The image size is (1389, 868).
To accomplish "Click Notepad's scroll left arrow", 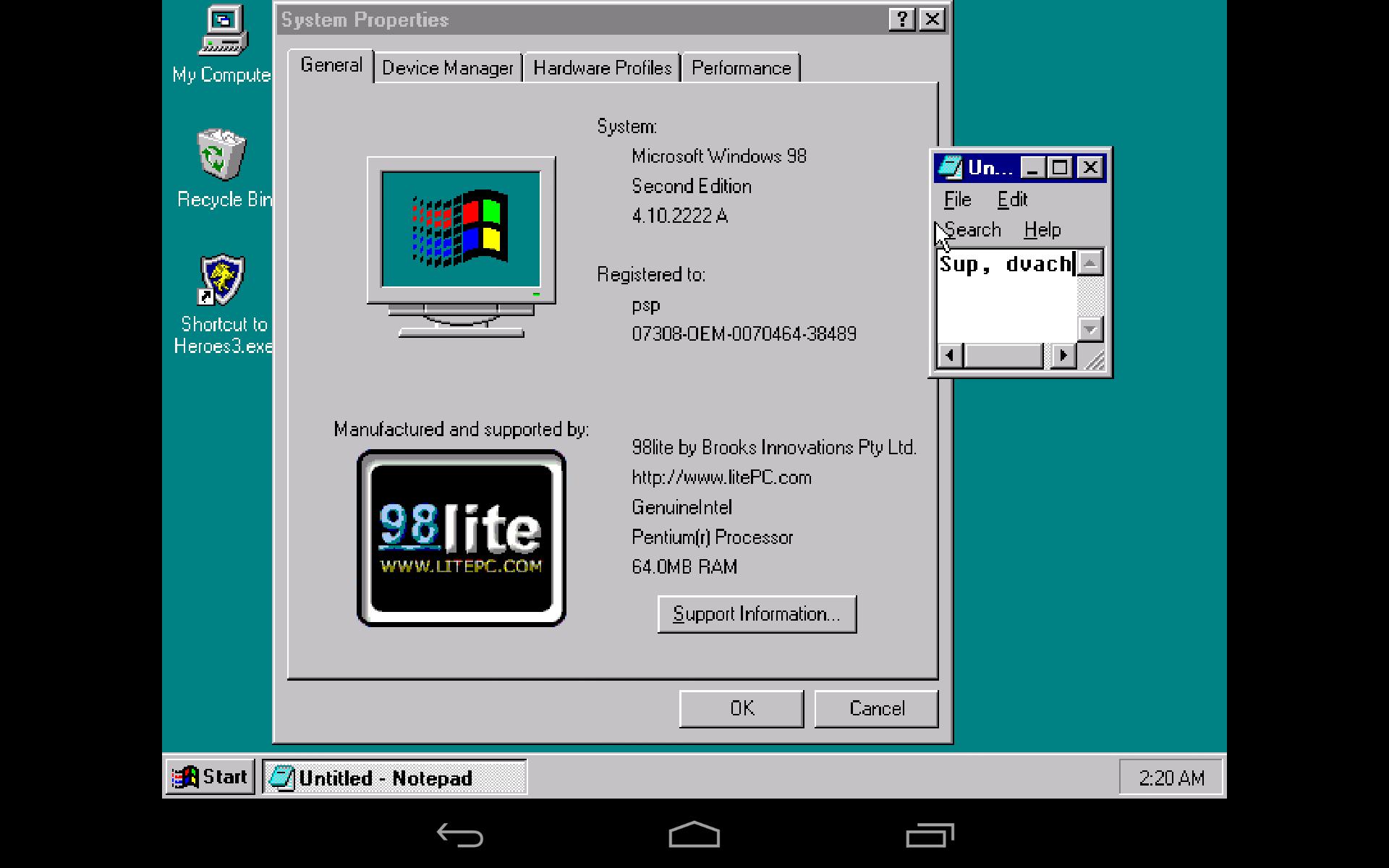I will 951,355.
